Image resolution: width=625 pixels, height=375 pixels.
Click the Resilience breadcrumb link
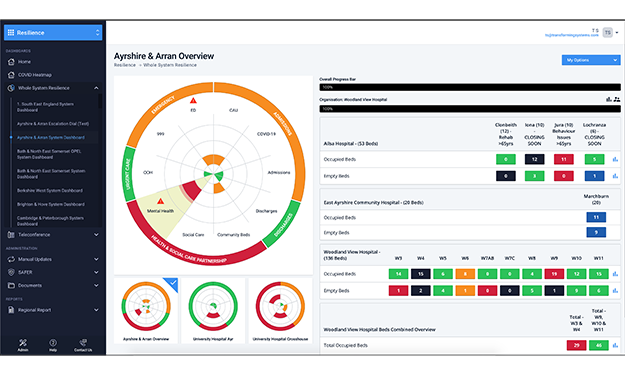coord(125,65)
